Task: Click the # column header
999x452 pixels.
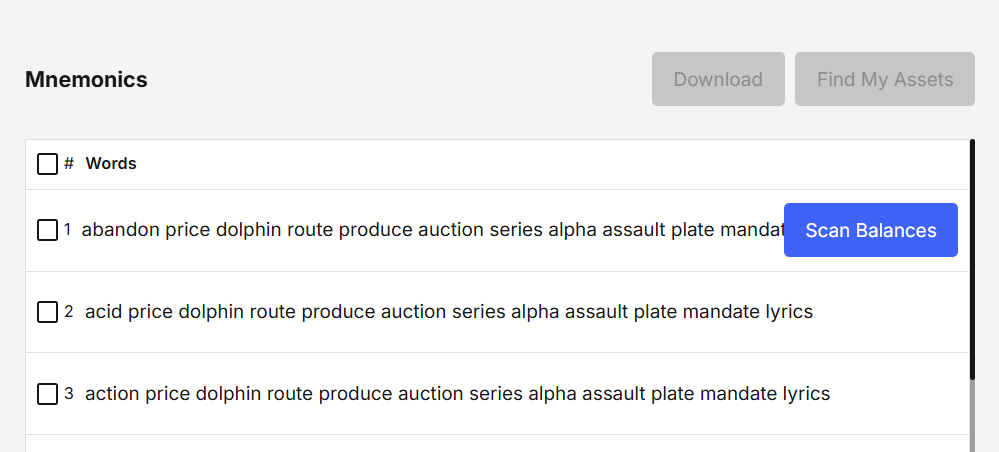Action: point(69,164)
